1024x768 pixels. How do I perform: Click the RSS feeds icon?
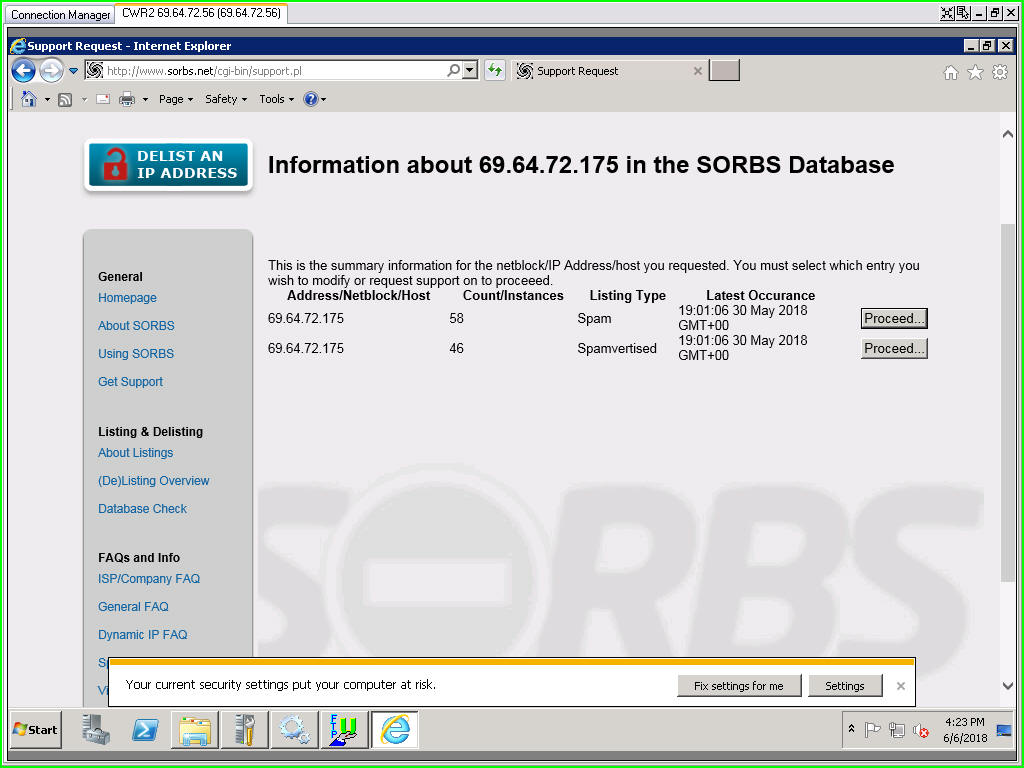[65, 99]
